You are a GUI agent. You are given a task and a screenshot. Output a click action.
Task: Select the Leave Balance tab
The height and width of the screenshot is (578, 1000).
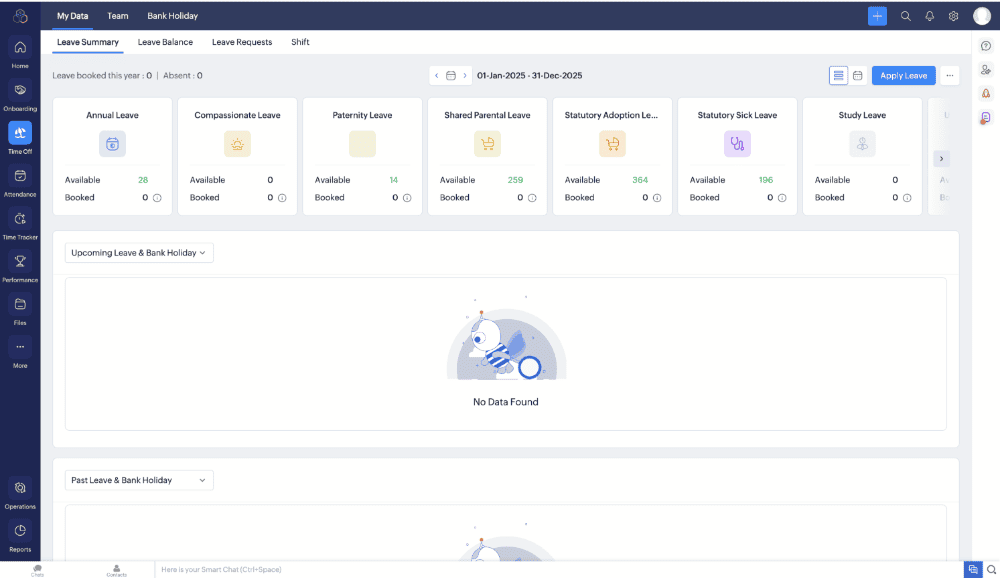[x=165, y=42]
